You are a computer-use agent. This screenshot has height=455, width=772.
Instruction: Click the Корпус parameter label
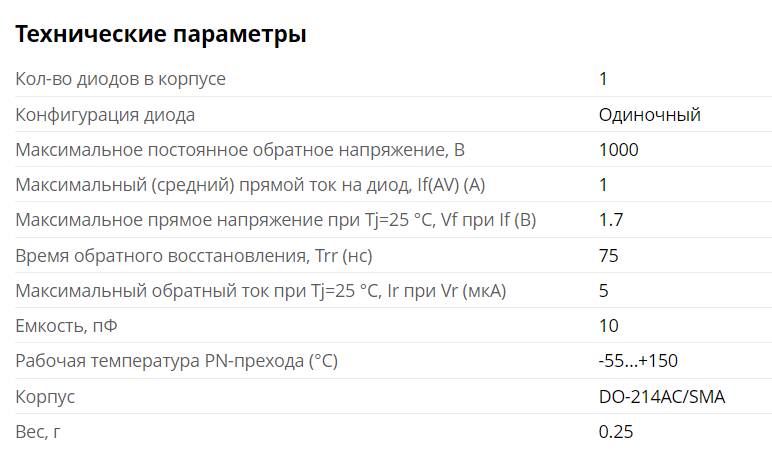(45, 397)
